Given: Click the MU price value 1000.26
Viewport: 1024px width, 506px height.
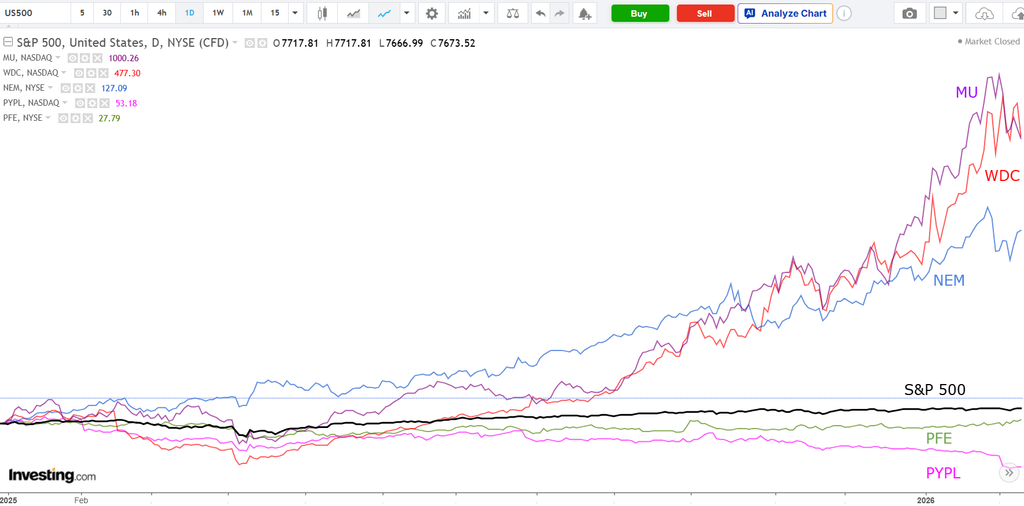Looking at the screenshot, I should (124, 58).
